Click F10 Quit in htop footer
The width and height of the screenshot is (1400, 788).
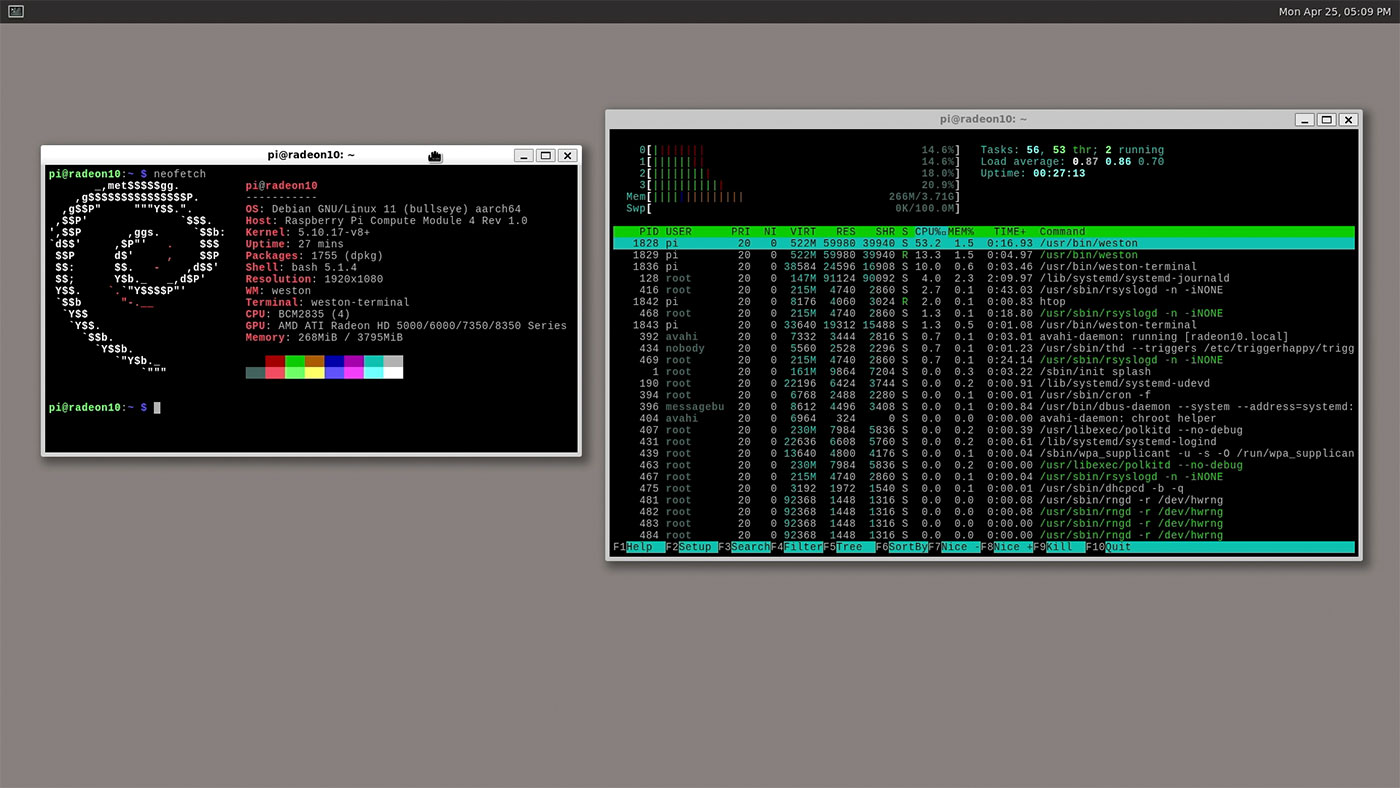(x=1111, y=547)
